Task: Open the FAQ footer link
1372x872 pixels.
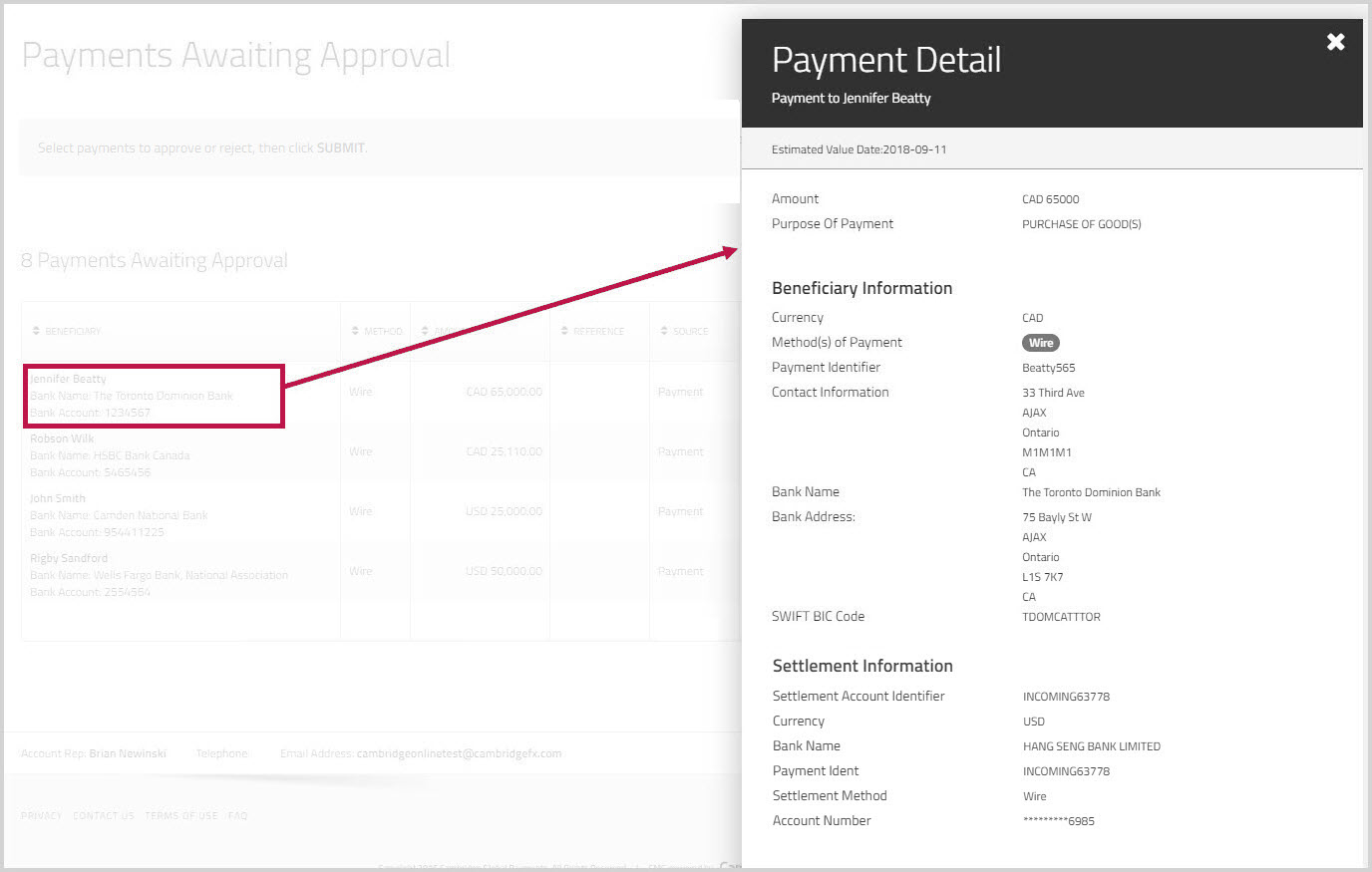Action: click(237, 815)
